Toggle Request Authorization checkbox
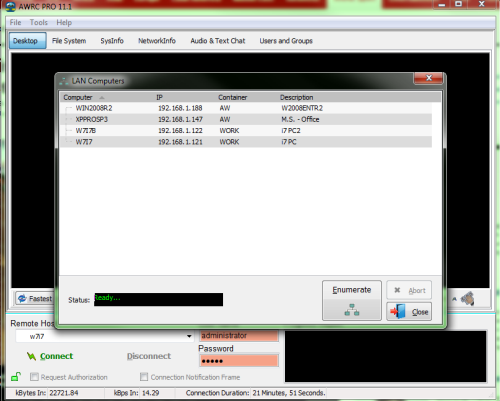Viewport: 500px width, 401px height. [34, 377]
